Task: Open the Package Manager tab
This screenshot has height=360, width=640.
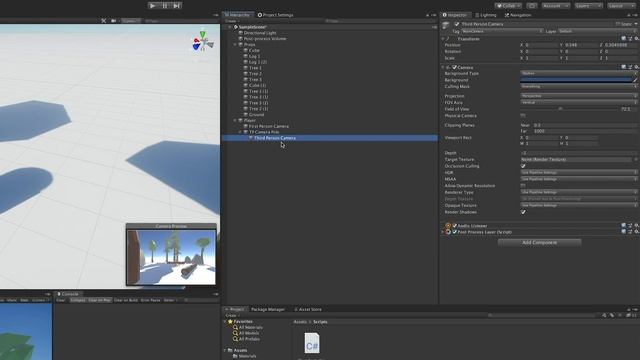Action: tap(268, 309)
